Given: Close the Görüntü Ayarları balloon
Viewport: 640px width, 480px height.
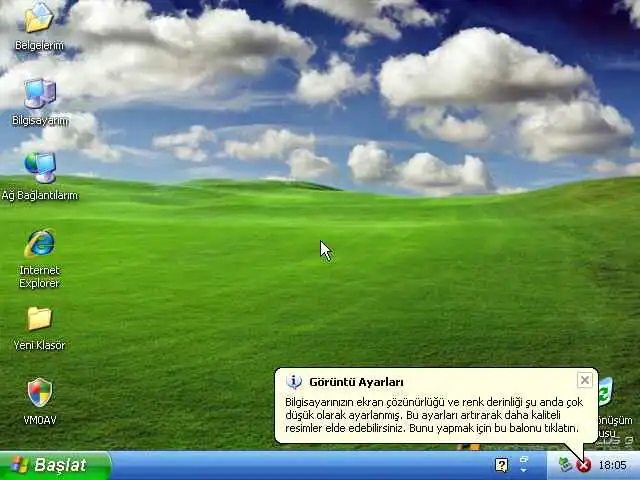Looking at the screenshot, I should tap(584, 380).
